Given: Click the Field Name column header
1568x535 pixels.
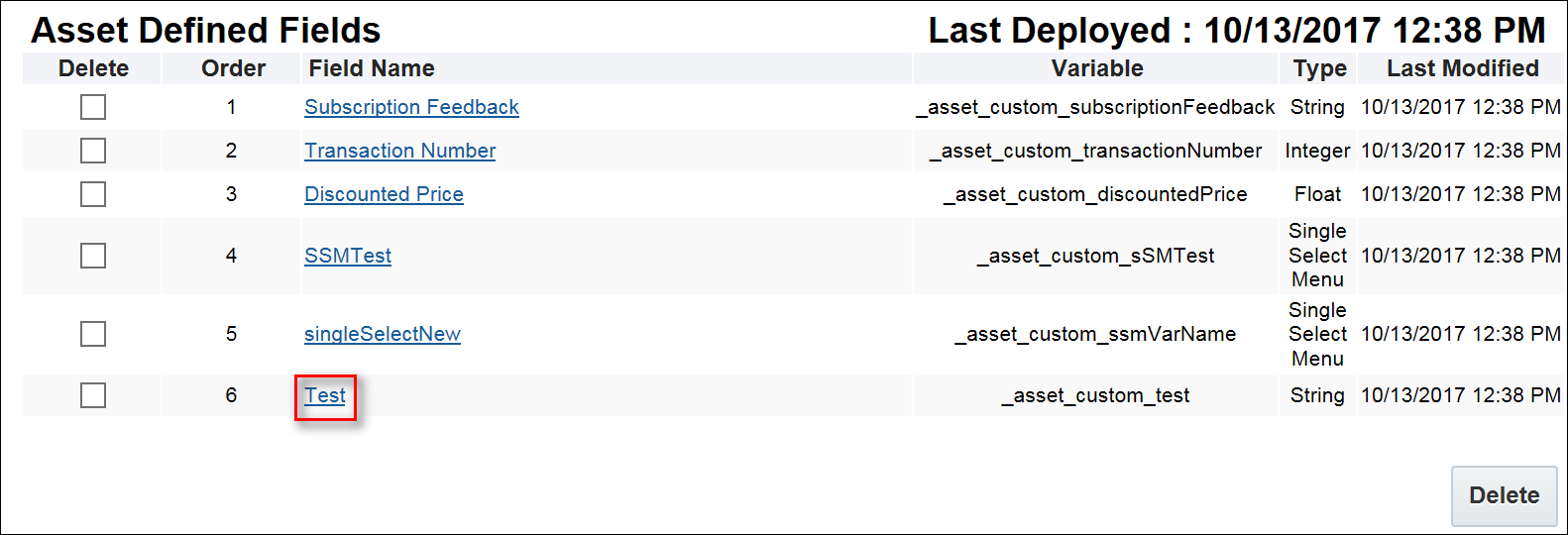Looking at the screenshot, I should pyautogui.click(x=372, y=68).
